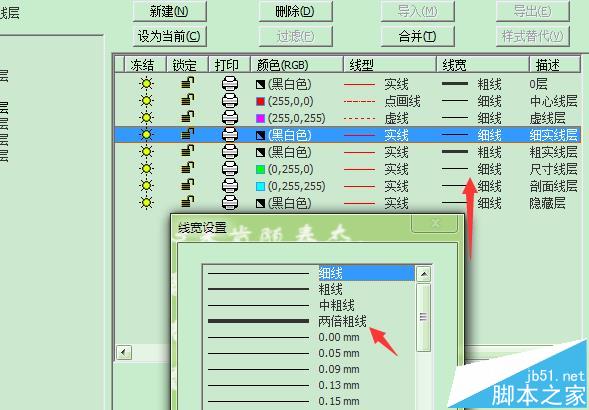Viewport: 589px width, 410px height.
Task: Toggle freeze sun icon for 虚线层
Action: [x=146, y=118]
